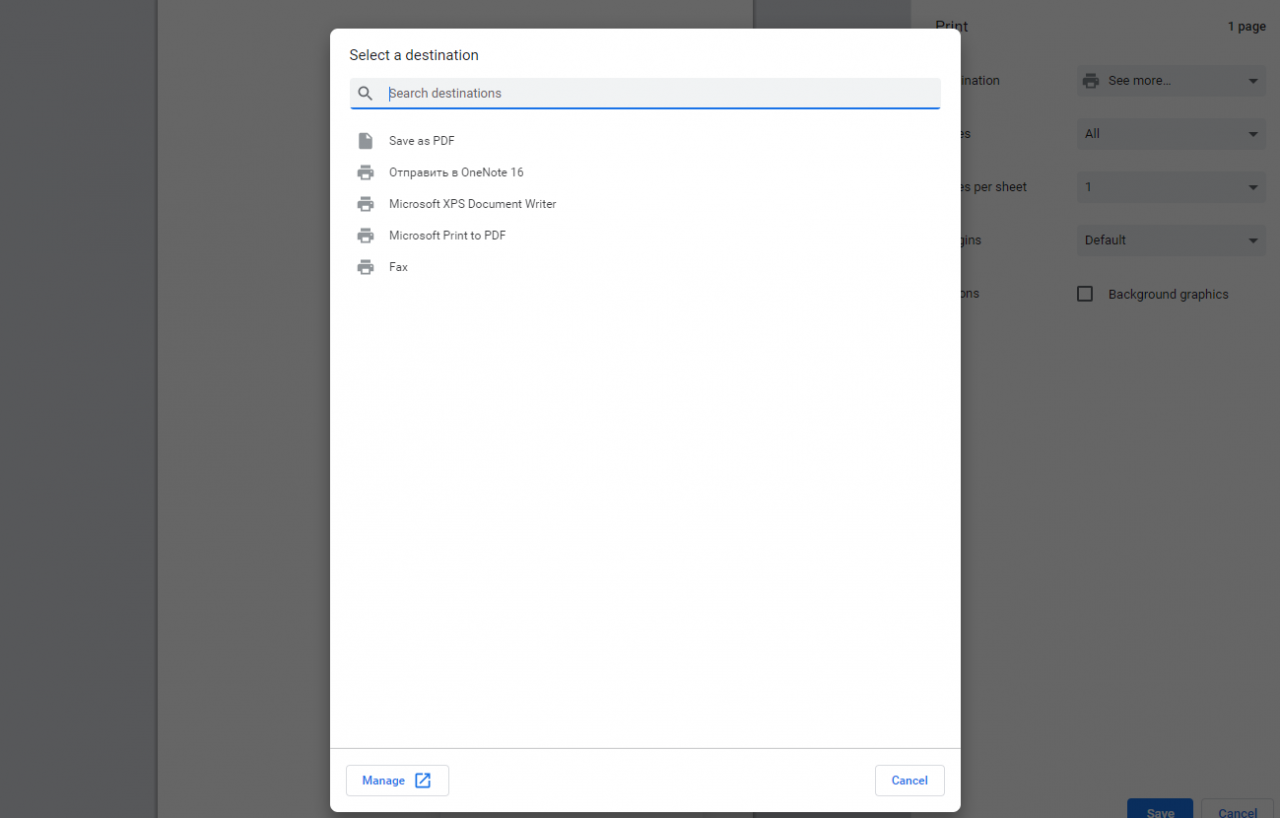Select Fax as the print destination
Viewport: 1280px width, 818px height.
coord(398,267)
